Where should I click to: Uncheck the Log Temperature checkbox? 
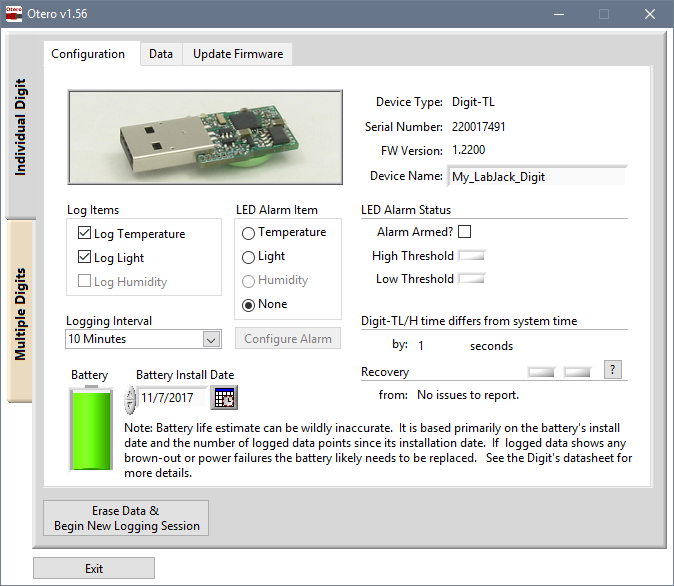84,234
